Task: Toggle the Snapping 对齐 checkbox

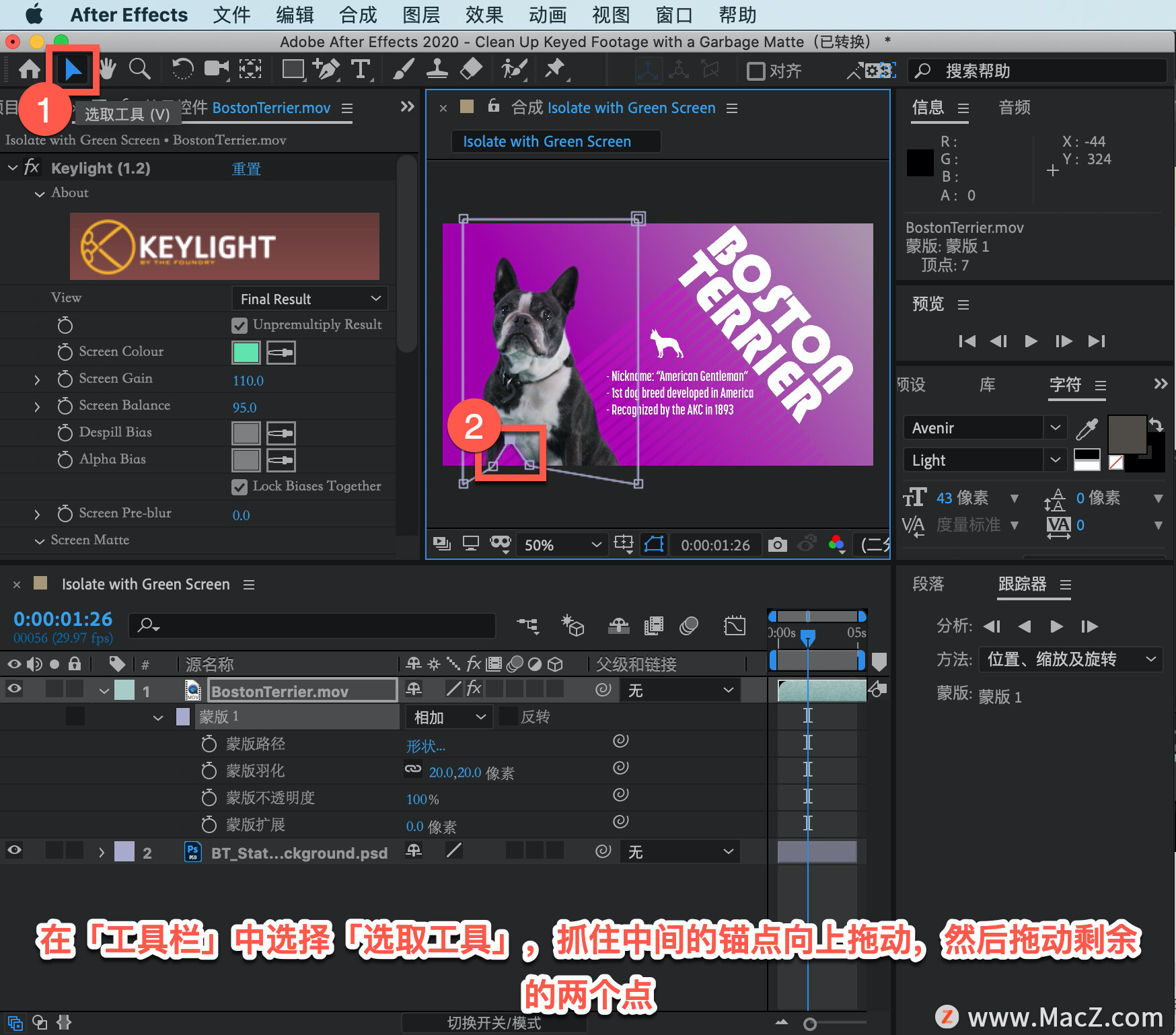Action: click(x=756, y=71)
